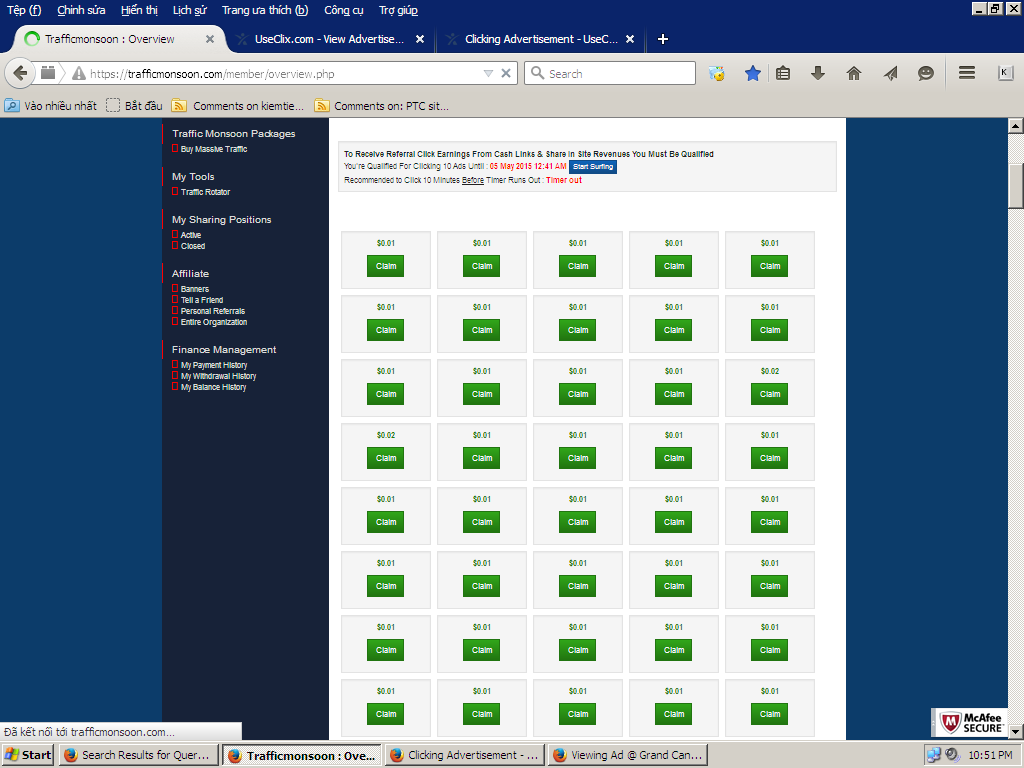Claim the $0.02 link in third row

coord(769,394)
